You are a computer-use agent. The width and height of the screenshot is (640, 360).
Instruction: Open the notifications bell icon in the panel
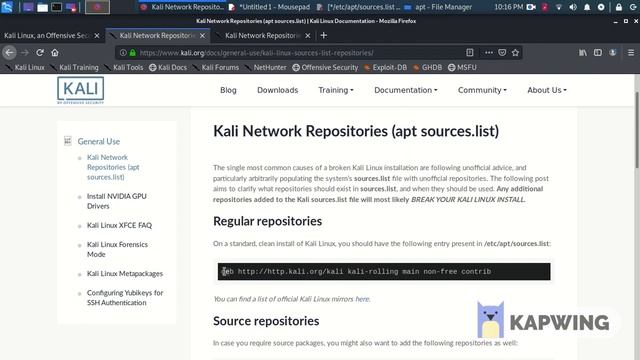tap(587, 7)
